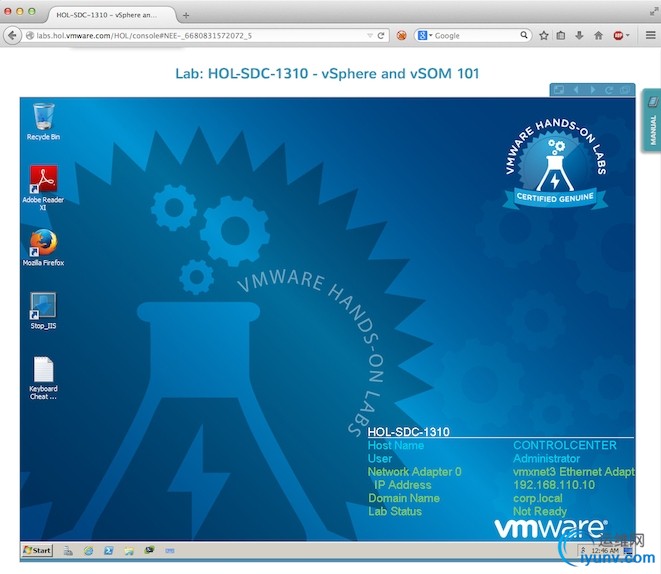Viewport: 661px width, 574px height.
Task: Click into the Google search field
Action: (476, 36)
